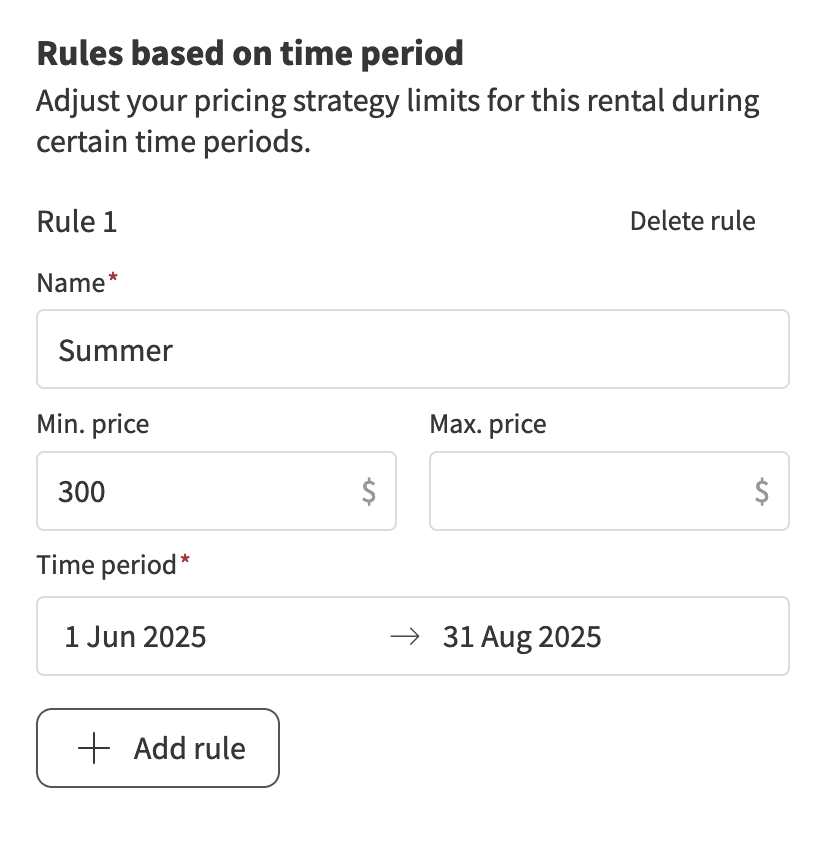Click the empty Max. price input field

590,491
